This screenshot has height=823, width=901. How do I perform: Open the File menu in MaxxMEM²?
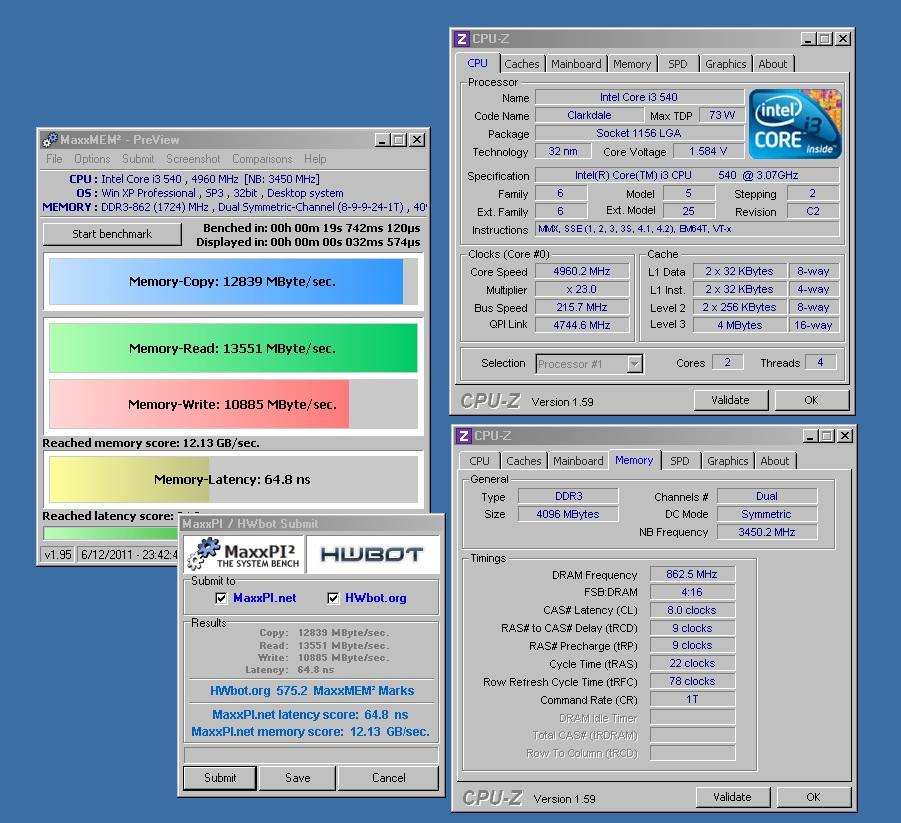pyautogui.click(x=54, y=159)
